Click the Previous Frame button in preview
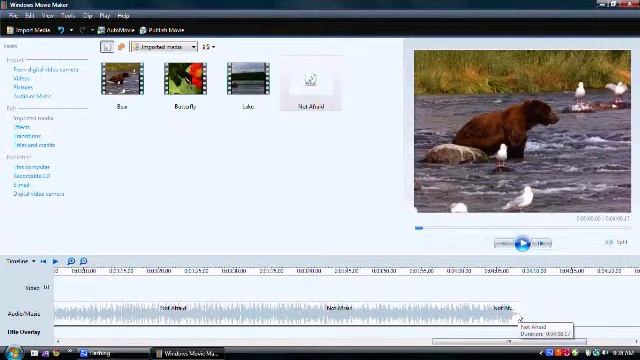This screenshot has width=640, height=360. (504, 244)
